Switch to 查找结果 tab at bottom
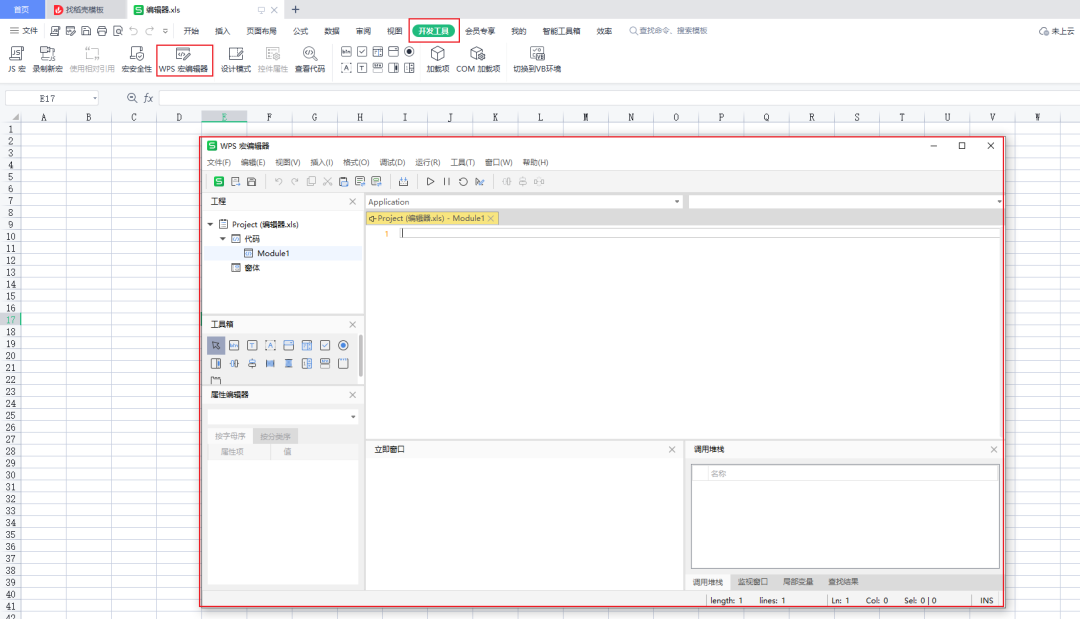 click(x=843, y=582)
